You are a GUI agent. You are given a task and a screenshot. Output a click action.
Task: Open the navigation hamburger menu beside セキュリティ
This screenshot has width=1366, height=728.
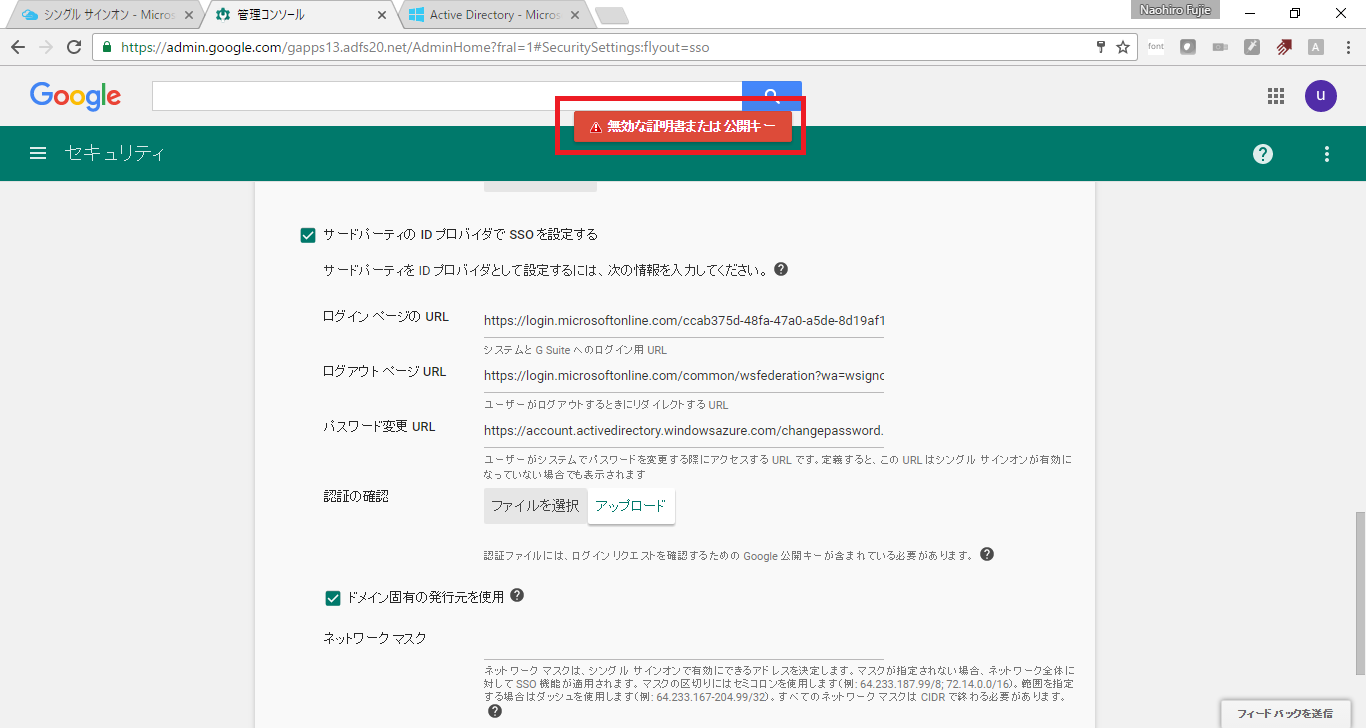37,153
